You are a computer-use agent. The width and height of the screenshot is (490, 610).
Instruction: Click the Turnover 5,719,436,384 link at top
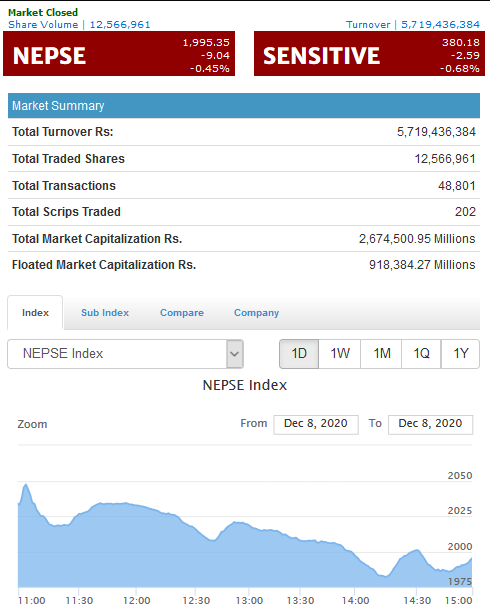pyautogui.click(x=413, y=25)
